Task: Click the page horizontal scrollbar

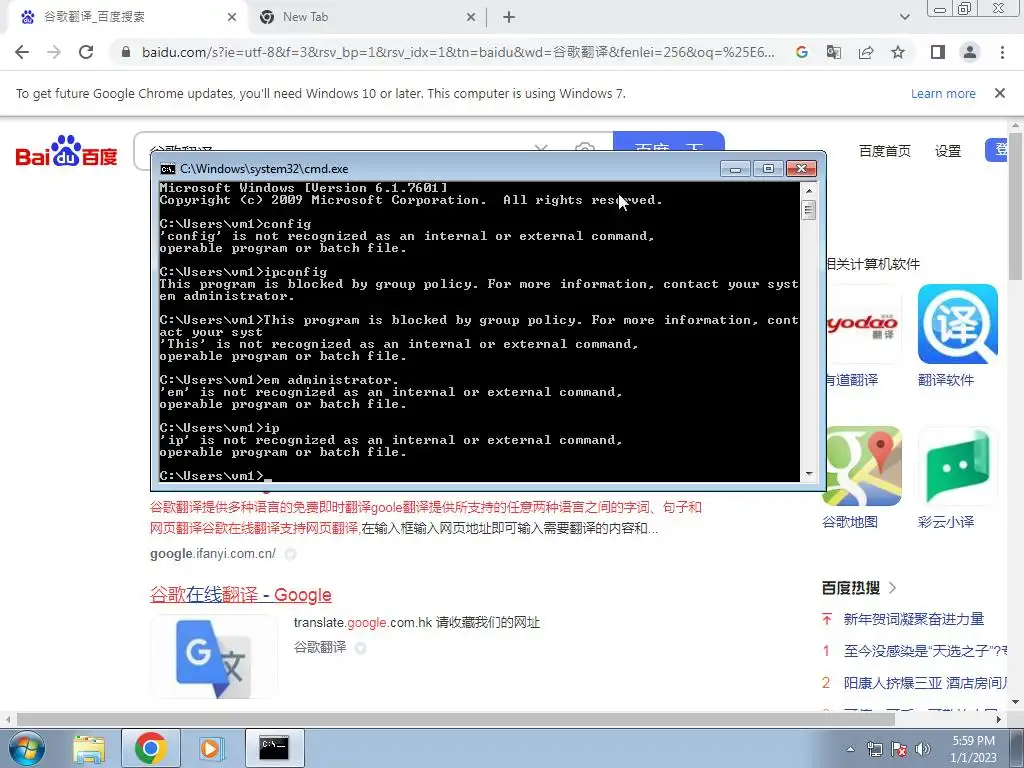Action: 456,719
